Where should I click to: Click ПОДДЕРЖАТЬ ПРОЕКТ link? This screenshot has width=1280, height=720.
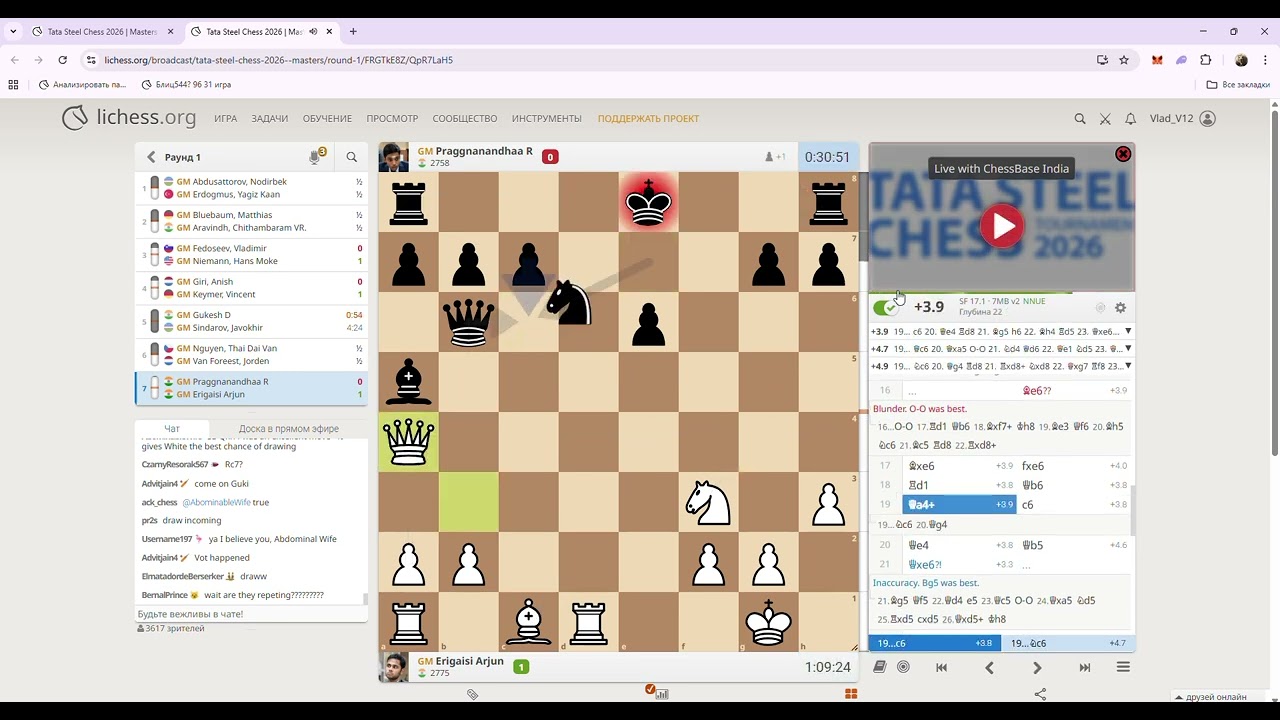click(648, 118)
